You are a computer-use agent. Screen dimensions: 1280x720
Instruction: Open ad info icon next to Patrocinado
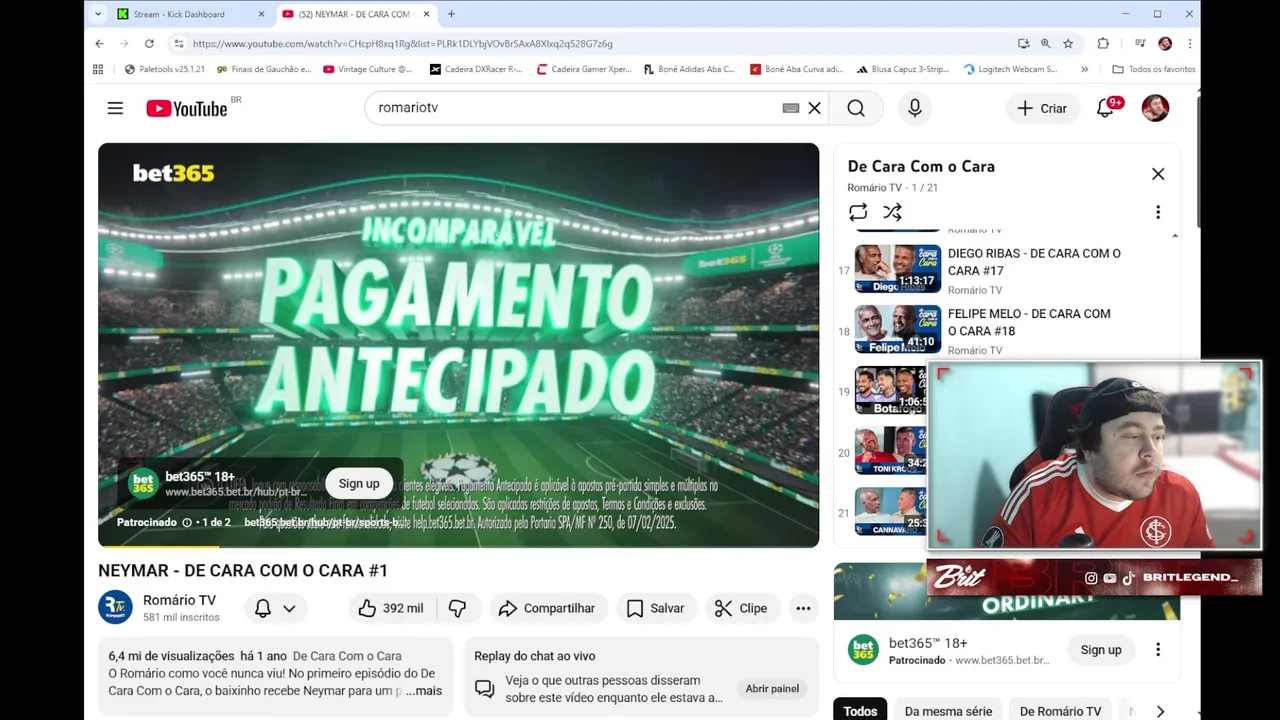(x=187, y=522)
